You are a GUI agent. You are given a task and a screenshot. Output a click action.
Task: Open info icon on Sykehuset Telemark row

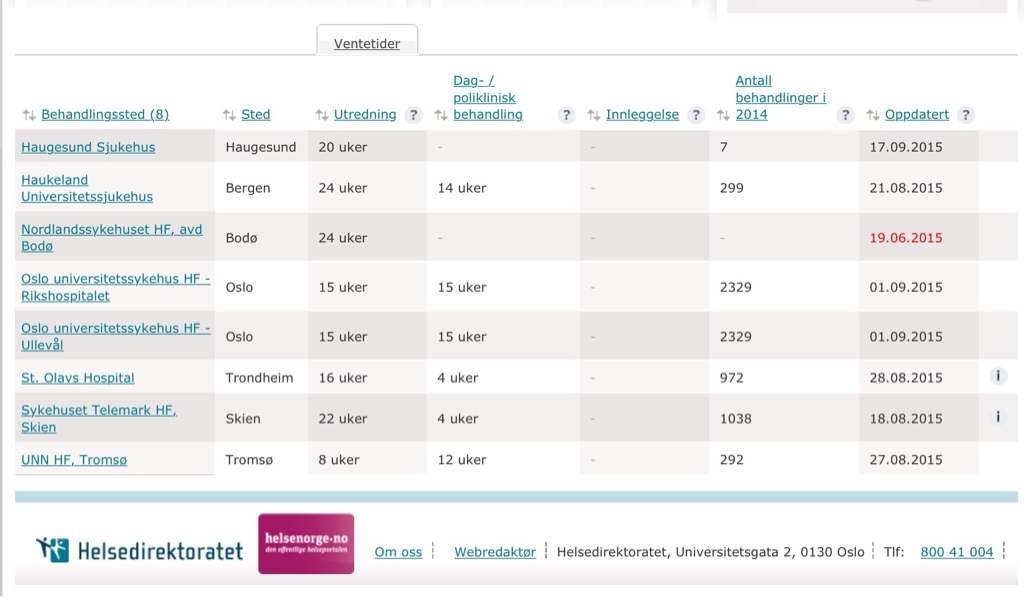(997, 417)
